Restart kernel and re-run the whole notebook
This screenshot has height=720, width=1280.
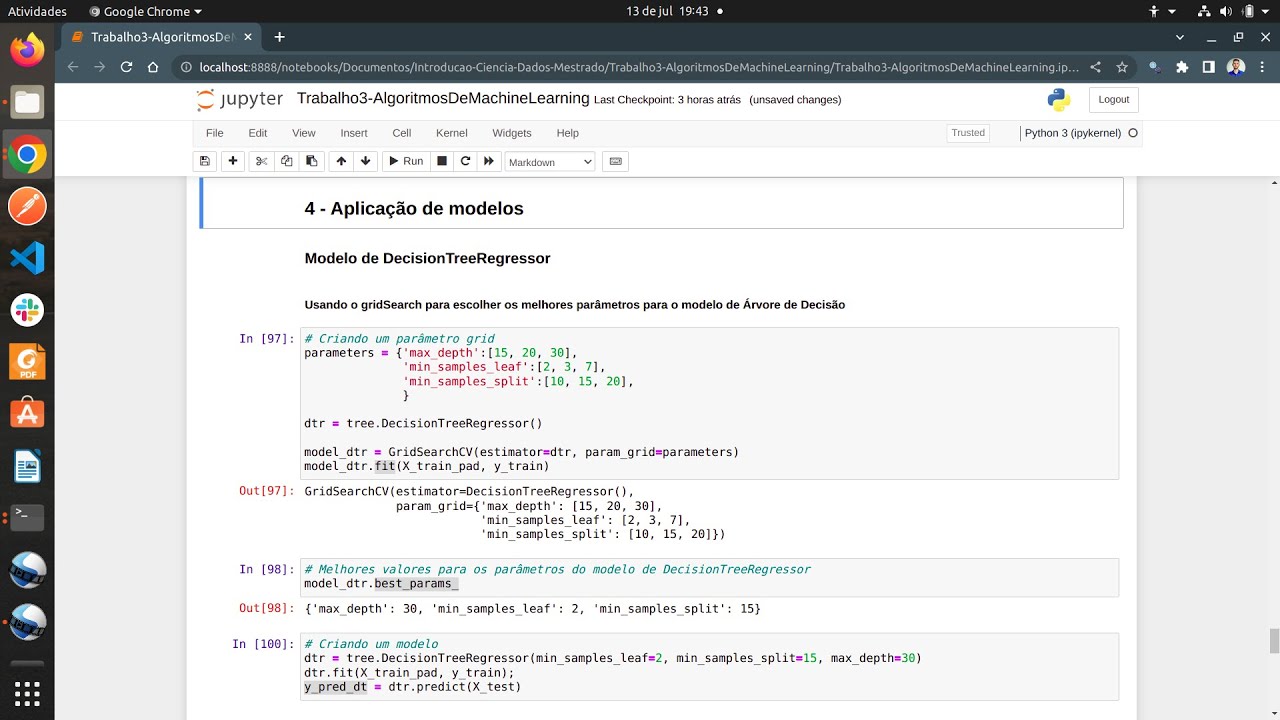click(x=489, y=161)
